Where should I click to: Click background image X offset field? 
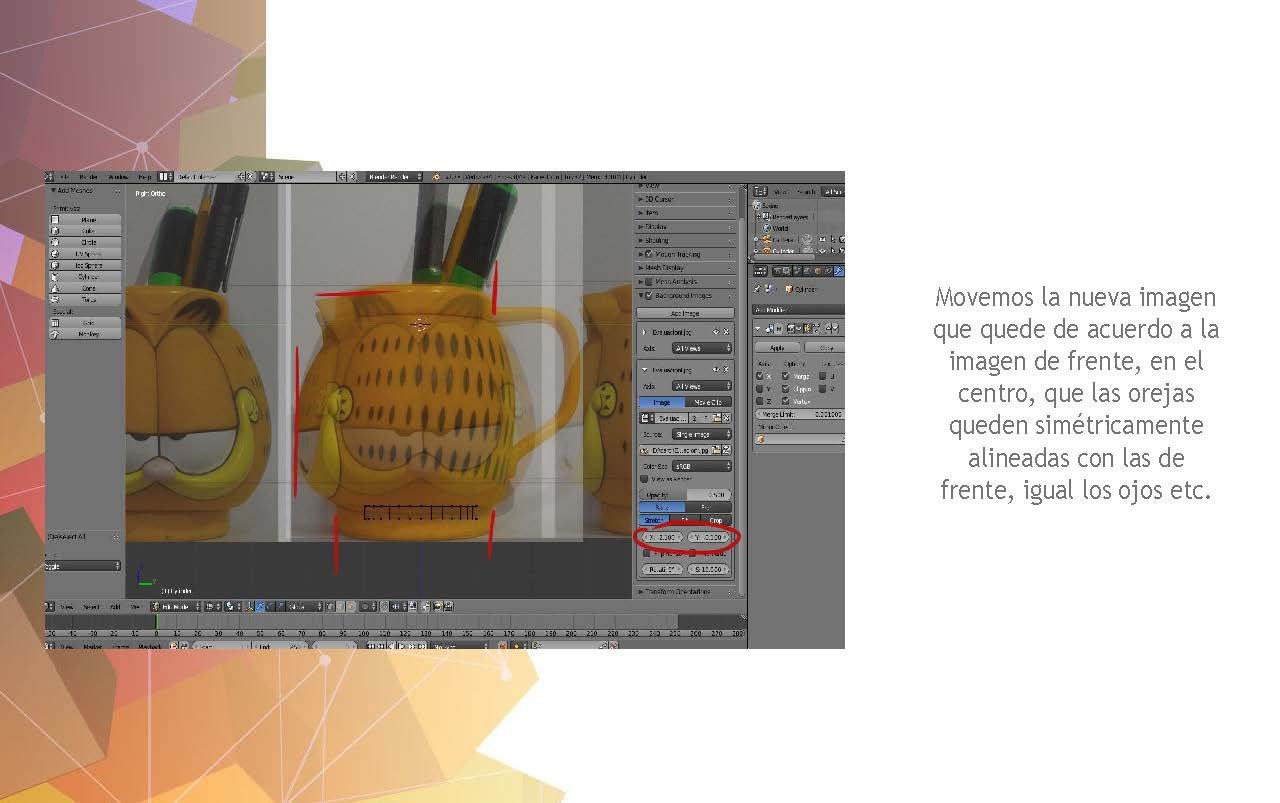664,537
